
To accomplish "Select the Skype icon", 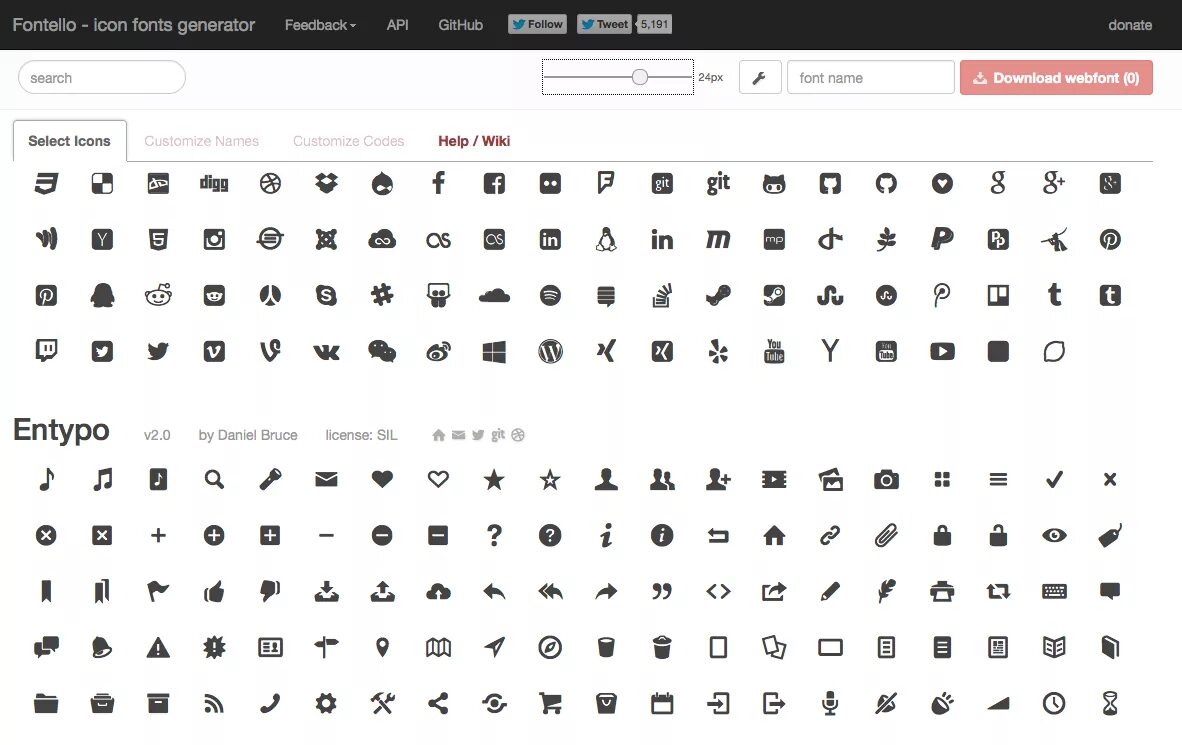I will click(325, 295).
